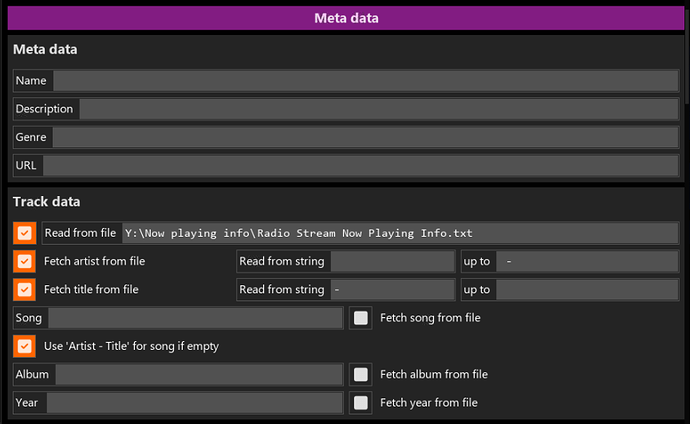Viewport: 690px width, 424px height.
Task: Click artist Read from string field
Action: pyautogui.click(x=392, y=261)
